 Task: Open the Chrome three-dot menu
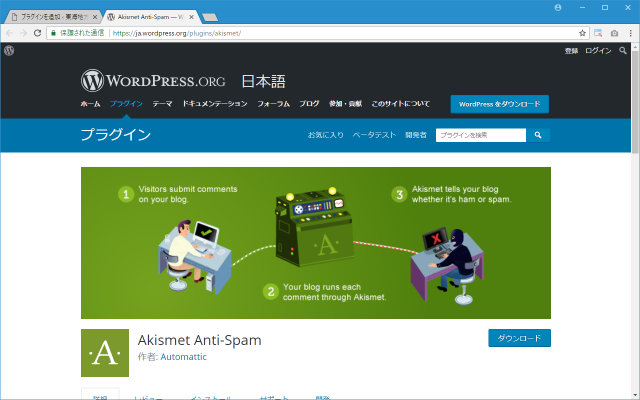(629, 33)
